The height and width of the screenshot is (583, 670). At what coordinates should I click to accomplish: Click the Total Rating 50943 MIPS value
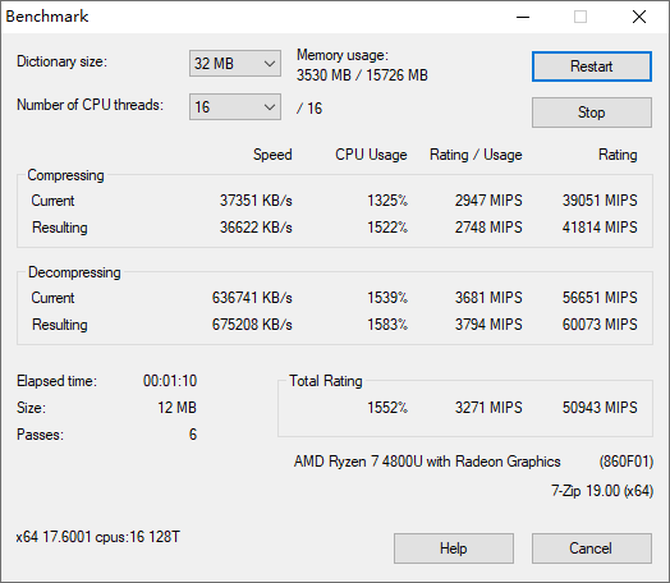(x=600, y=407)
